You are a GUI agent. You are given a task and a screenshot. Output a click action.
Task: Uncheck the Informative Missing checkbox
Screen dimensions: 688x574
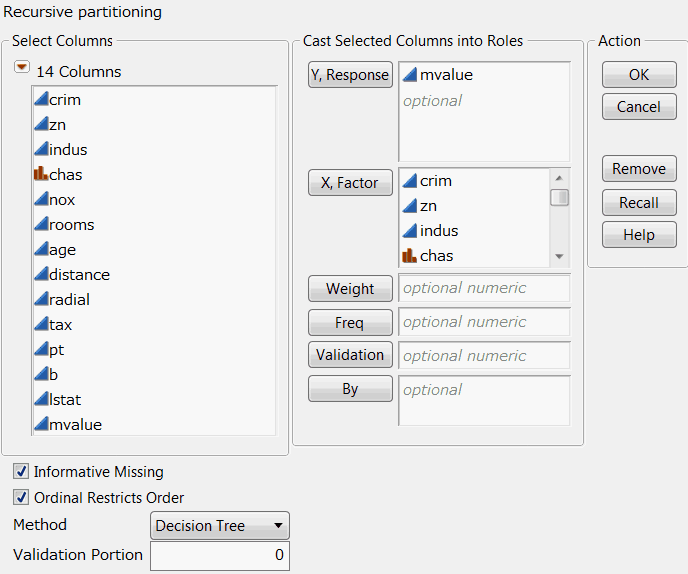tap(21, 472)
